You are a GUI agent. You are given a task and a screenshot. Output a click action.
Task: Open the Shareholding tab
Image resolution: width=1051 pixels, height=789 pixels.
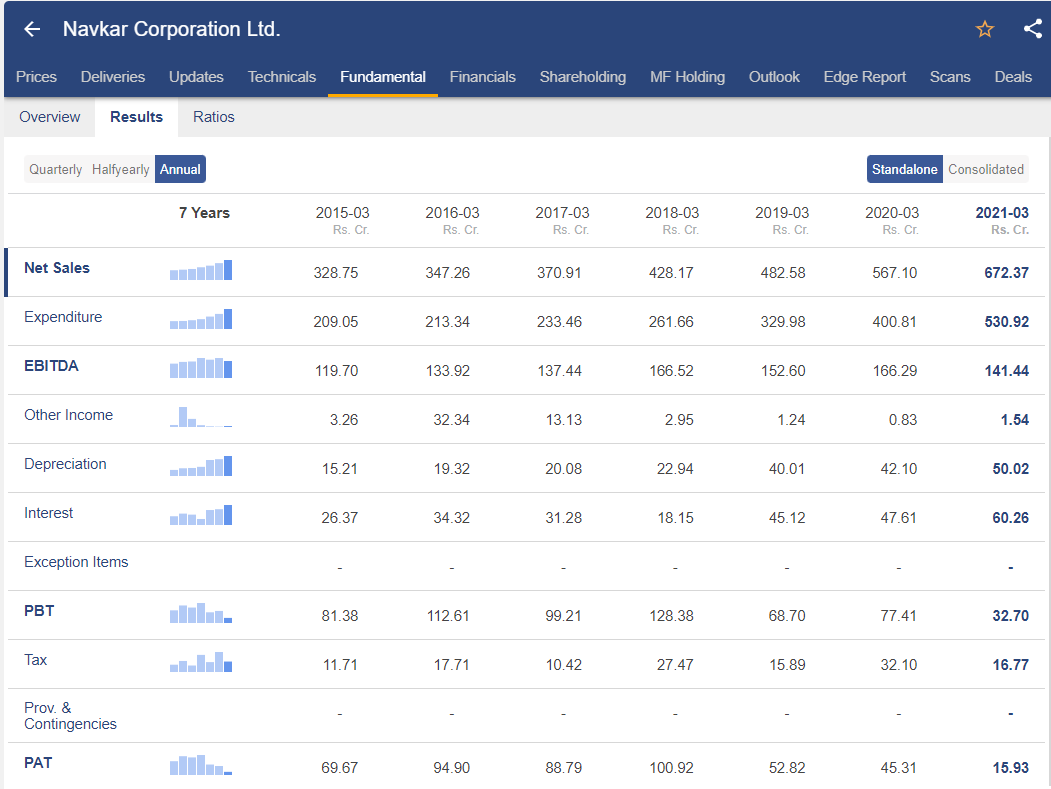tap(582, 76)
